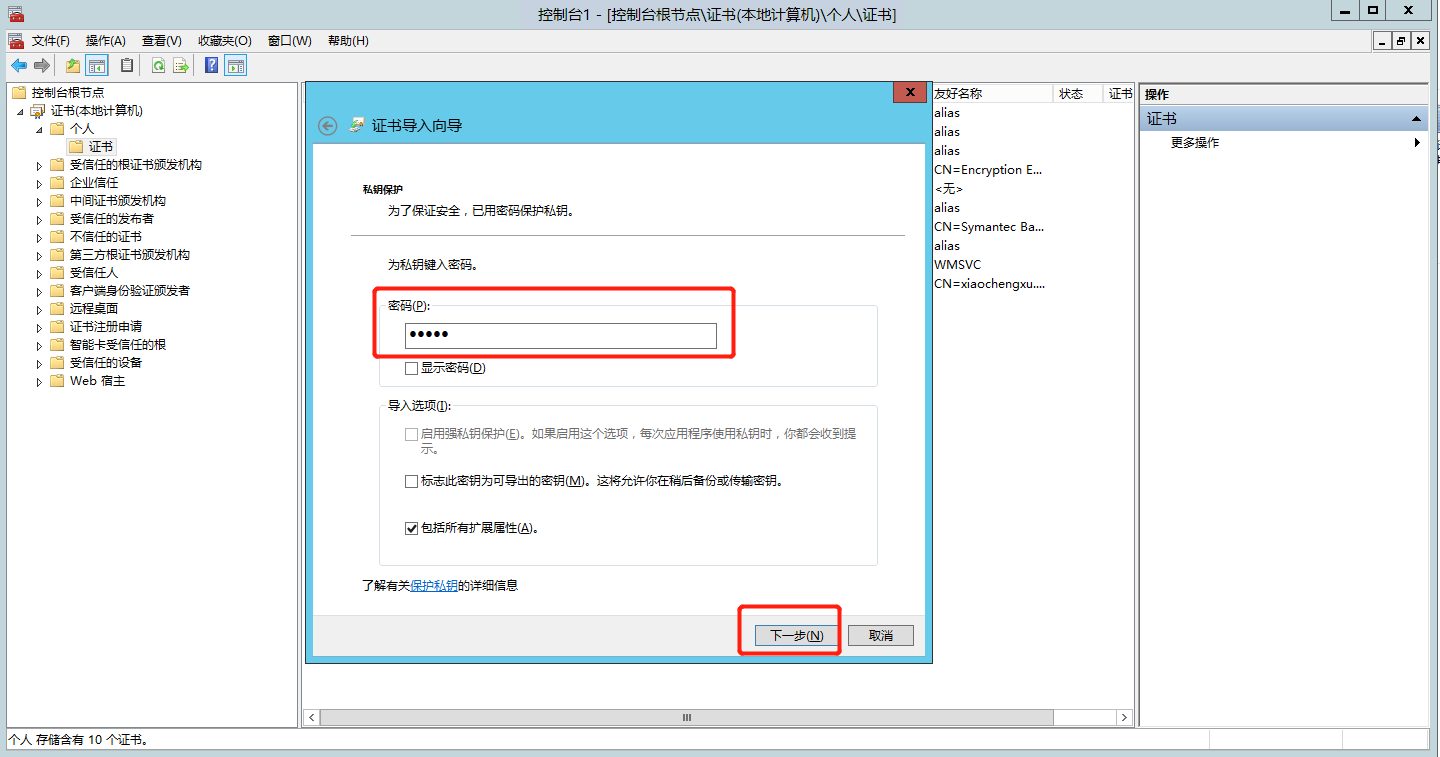Click the folder icon of 个人
Image resolution: width=1440 pixels, height=757 pixels.
pyautogui.click(x=58, y=128)
